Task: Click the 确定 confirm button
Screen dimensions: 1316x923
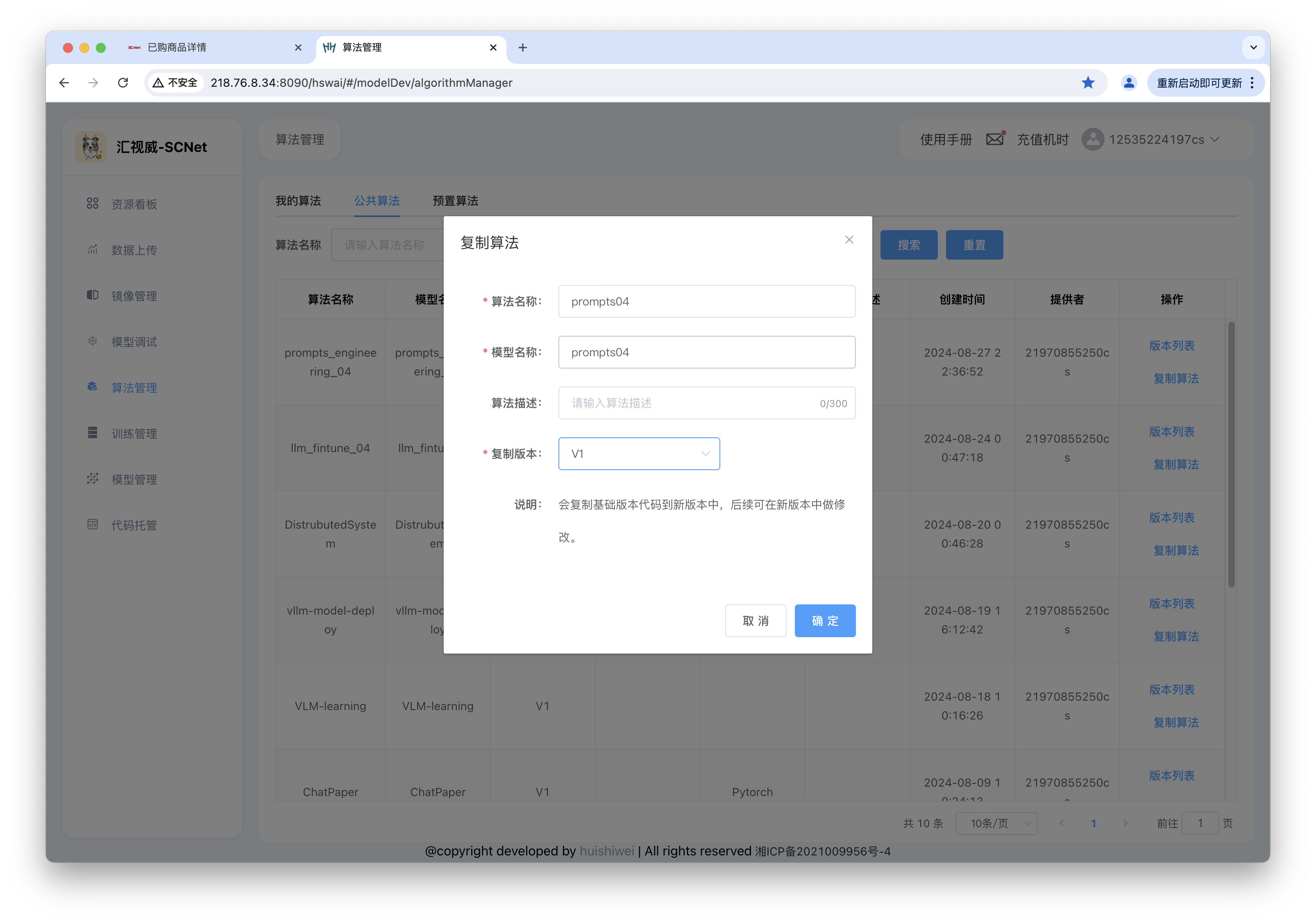Action: click(824, 620)
